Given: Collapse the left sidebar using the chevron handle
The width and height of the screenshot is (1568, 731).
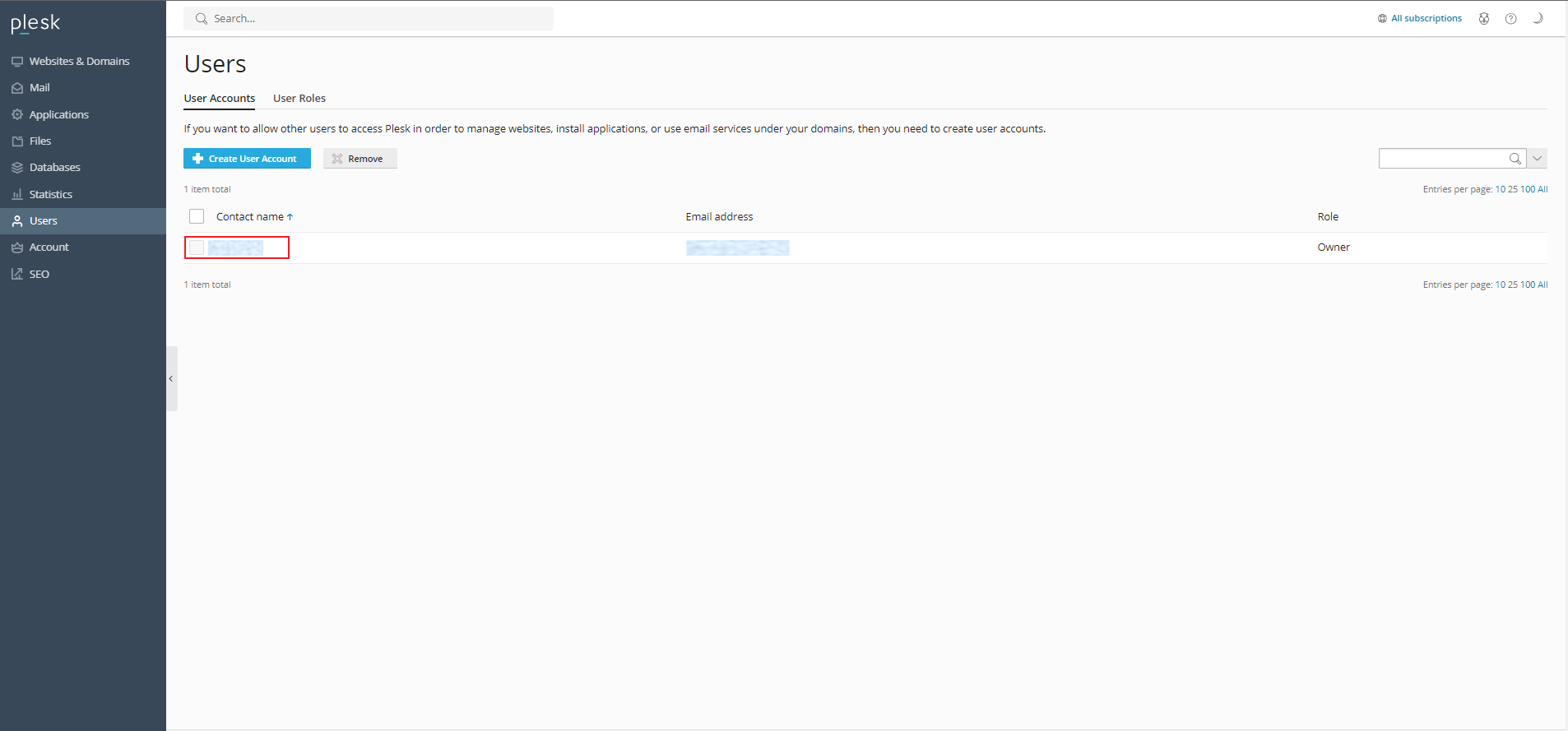Looking at the screenshot, I should 171,379.
